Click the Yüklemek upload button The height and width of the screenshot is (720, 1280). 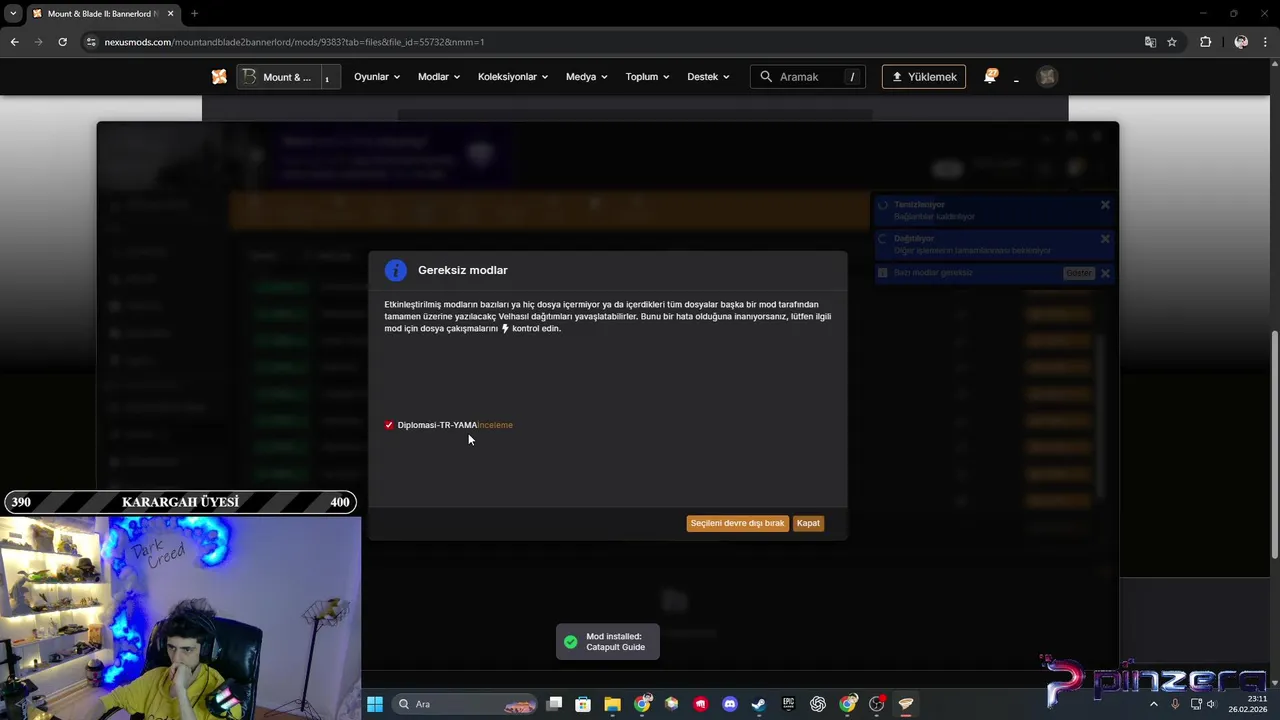point(924,77)
